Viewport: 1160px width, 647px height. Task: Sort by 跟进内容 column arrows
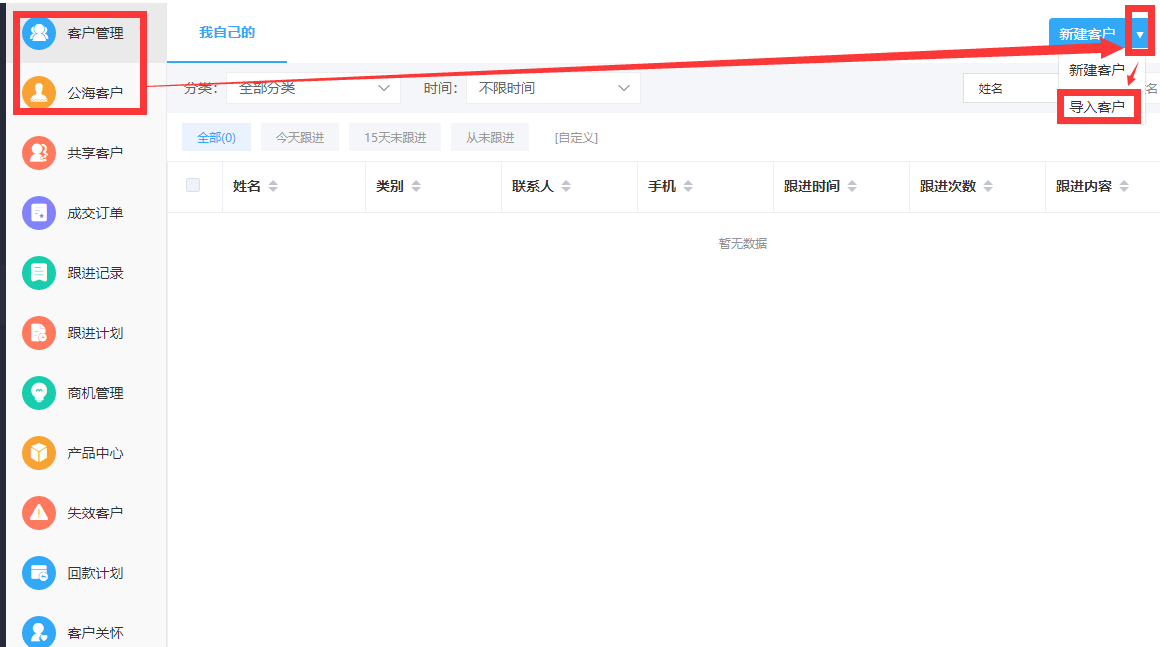(1124, 186)
